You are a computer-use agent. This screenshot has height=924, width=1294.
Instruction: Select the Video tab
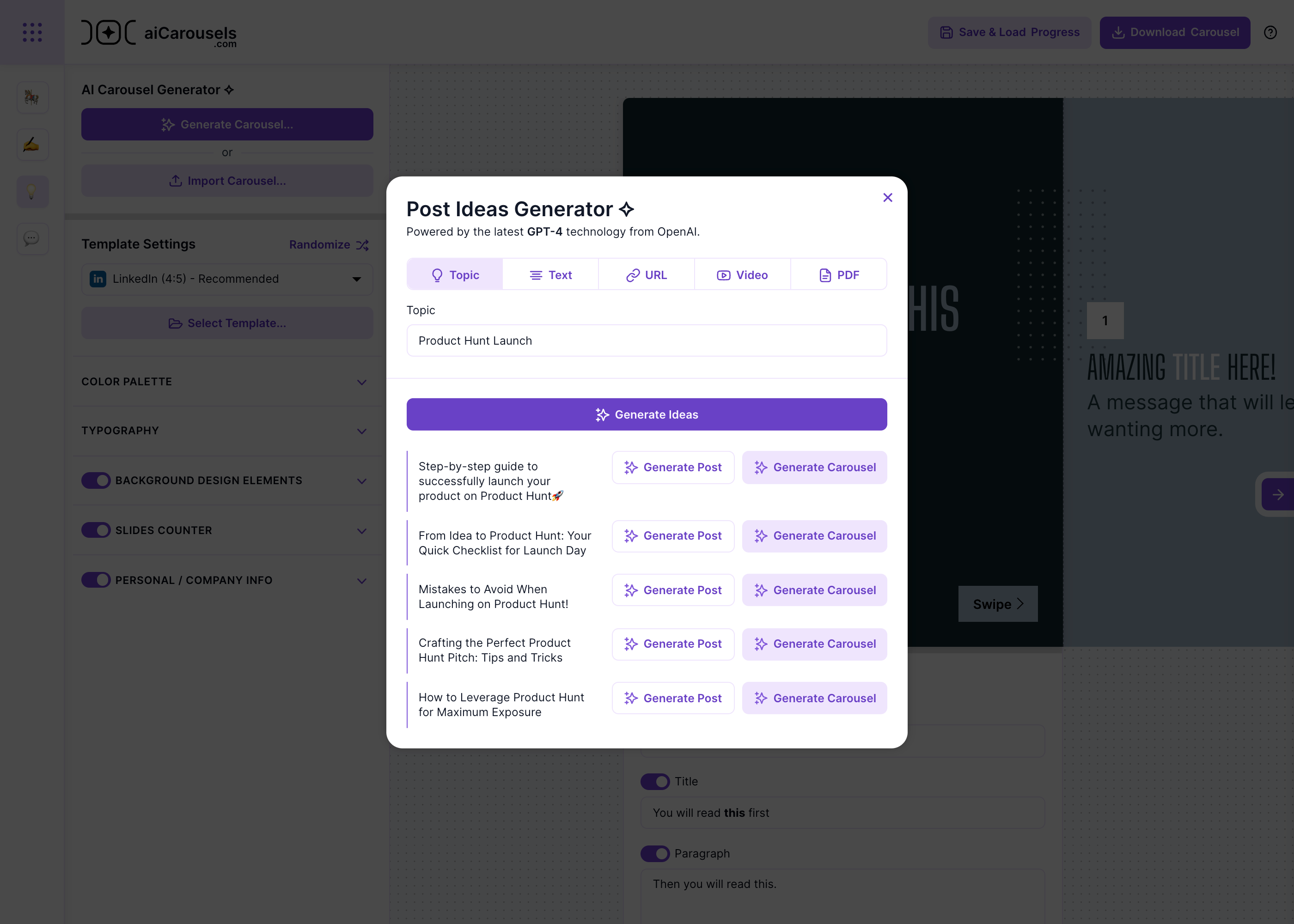(x=742, y=275)
